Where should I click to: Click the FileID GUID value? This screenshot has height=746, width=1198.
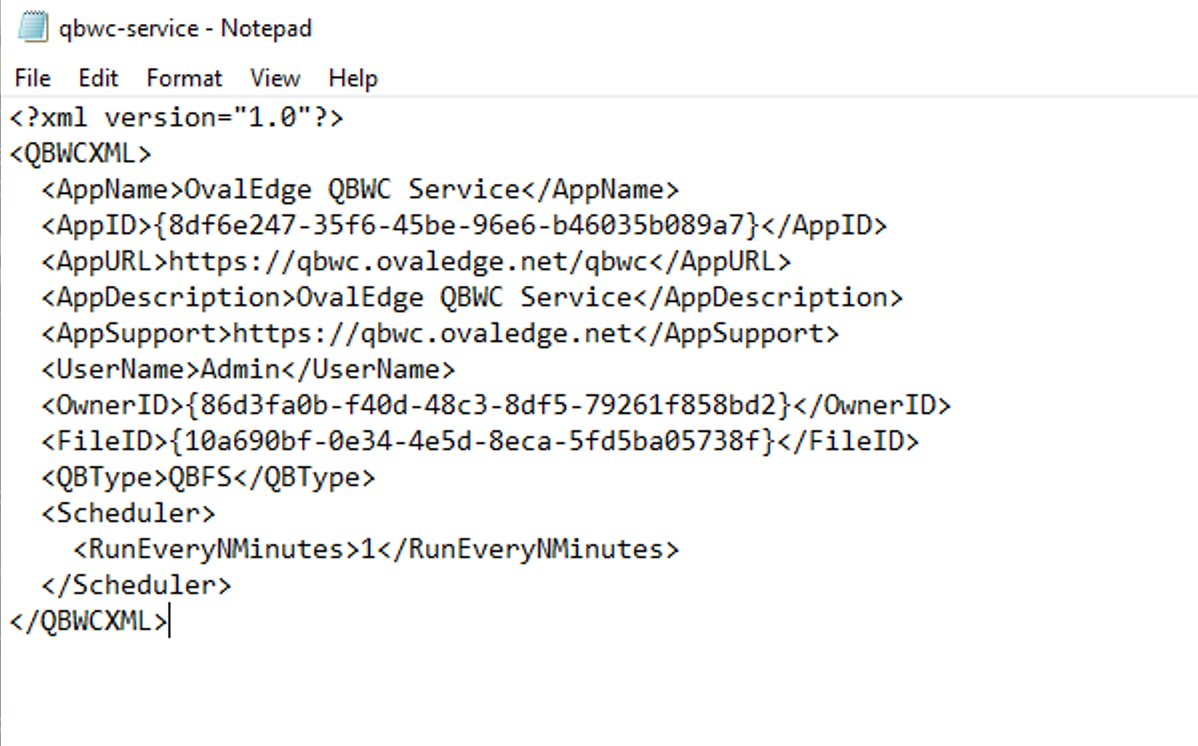point(465,442)
